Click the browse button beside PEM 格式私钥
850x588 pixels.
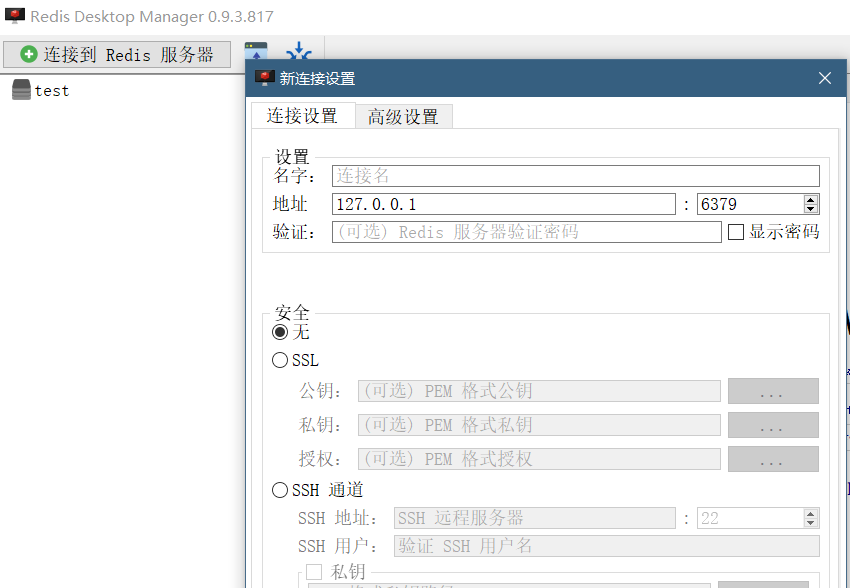(773, 425)
